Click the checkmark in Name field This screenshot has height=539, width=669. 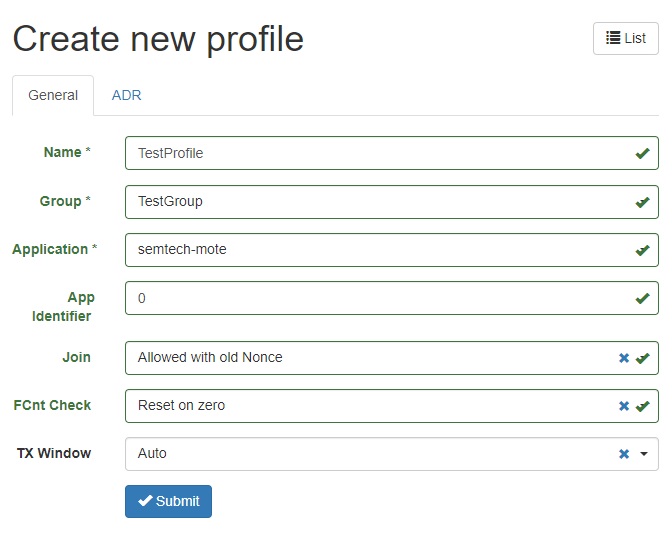point(642,153)
